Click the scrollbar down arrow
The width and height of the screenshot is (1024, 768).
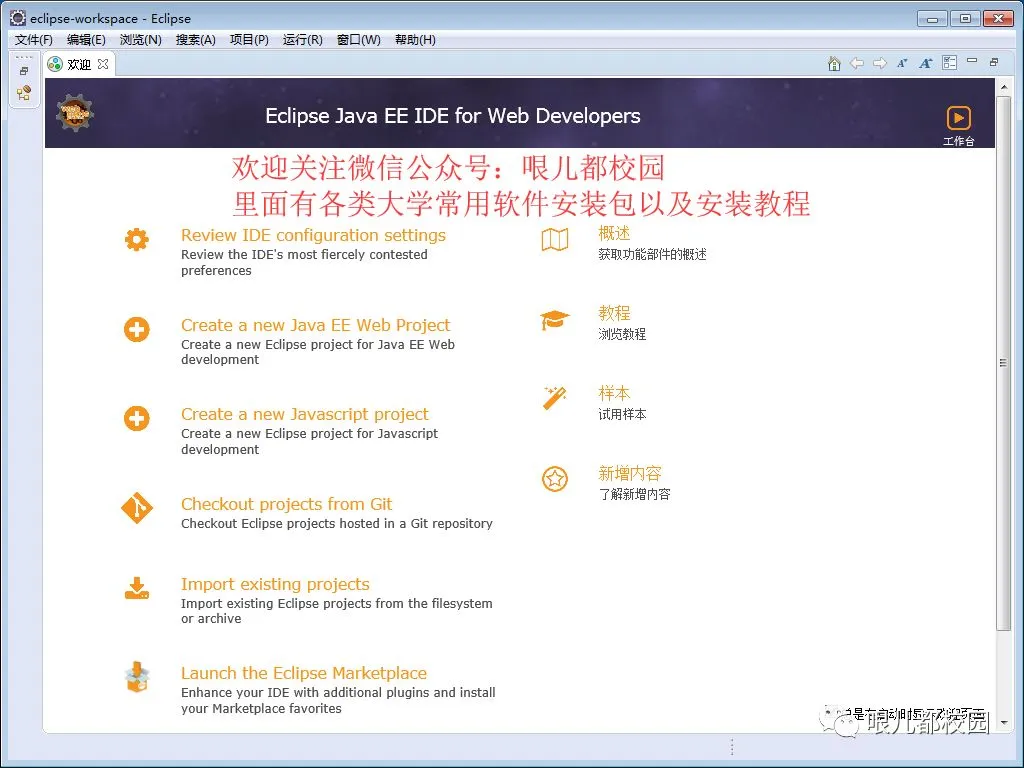tap(1004, 722)
